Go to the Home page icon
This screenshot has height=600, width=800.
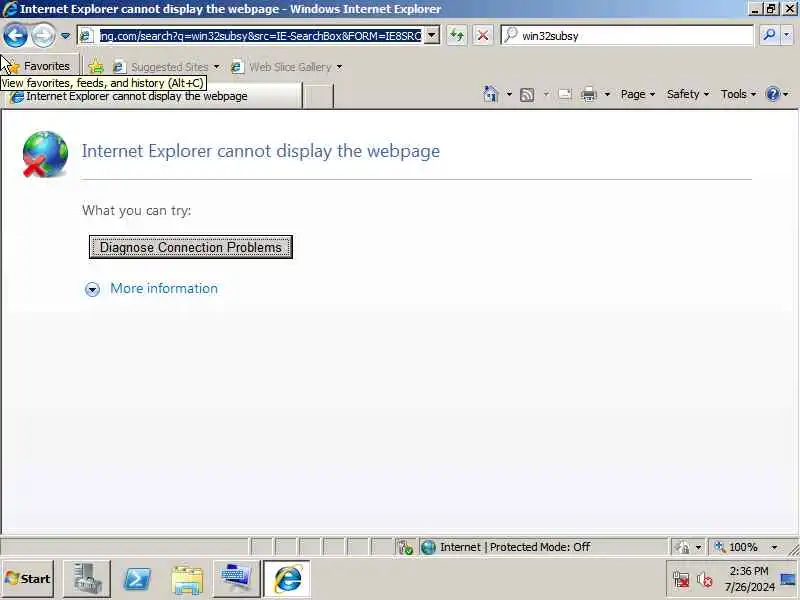click(491, 94)
